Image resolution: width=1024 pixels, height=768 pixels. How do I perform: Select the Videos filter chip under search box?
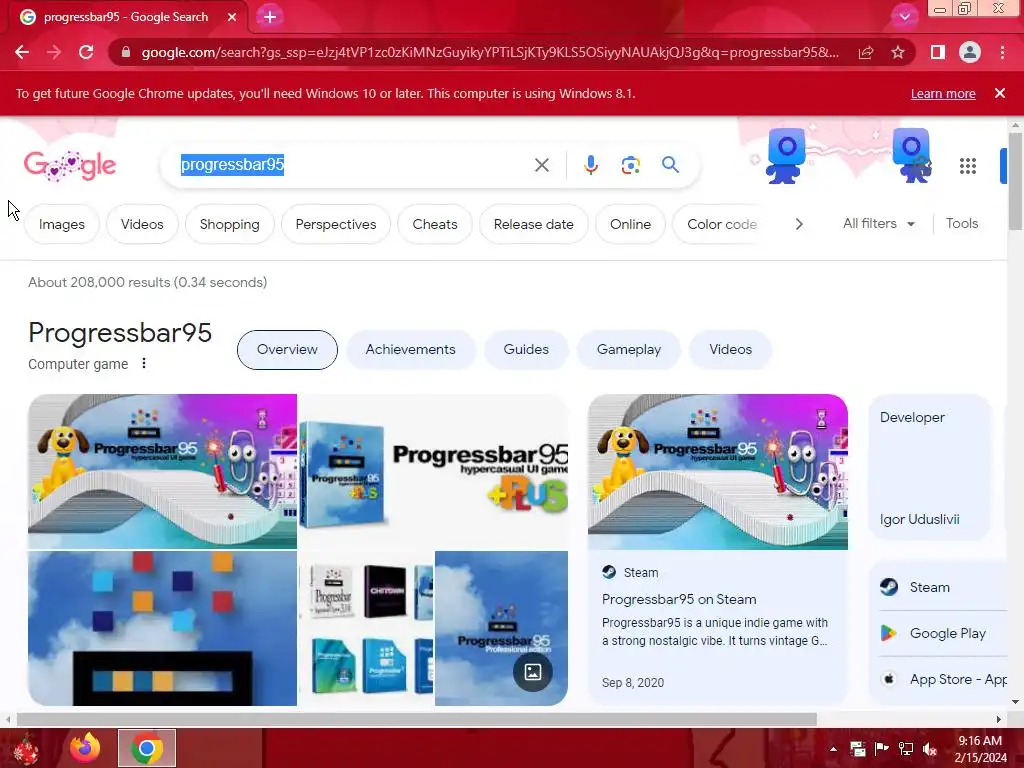[142, 224]
